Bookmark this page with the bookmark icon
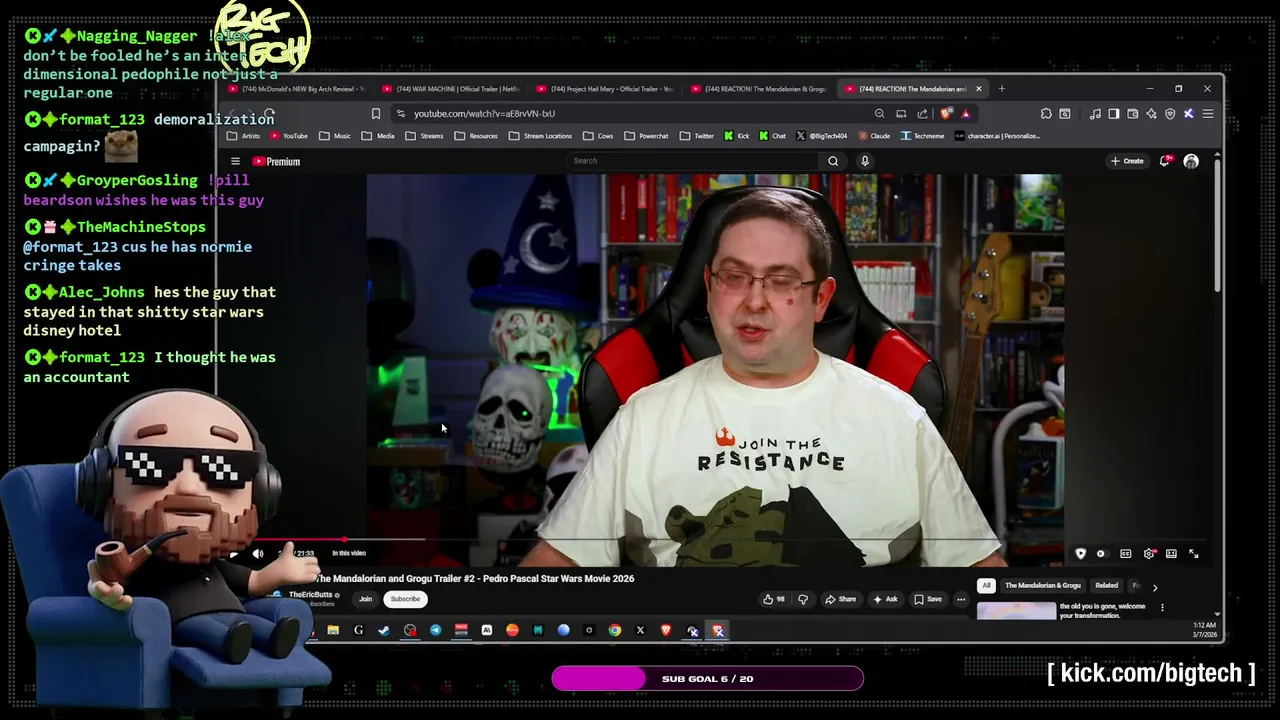 [376, 114]
